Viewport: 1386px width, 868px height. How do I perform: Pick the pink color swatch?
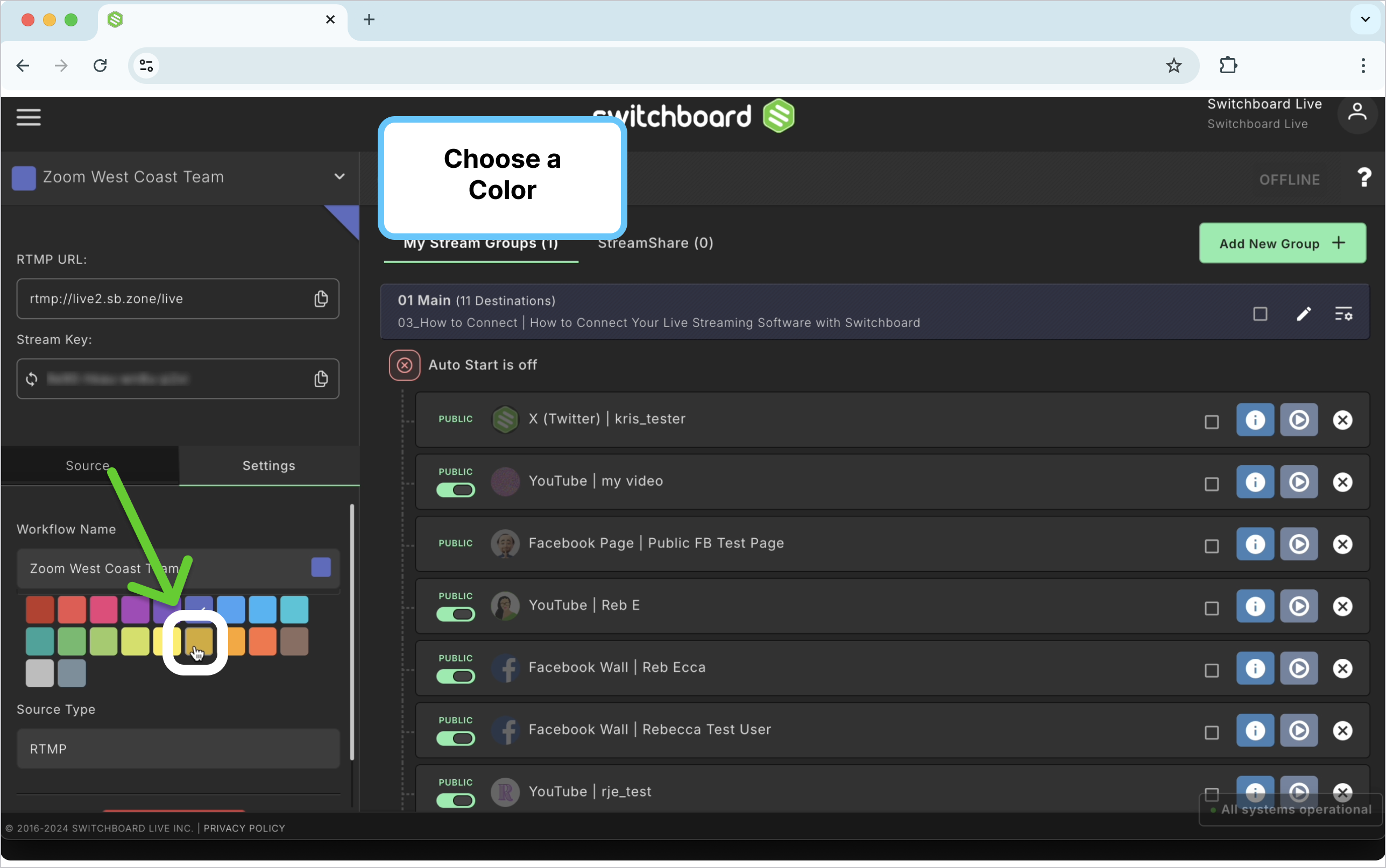(x=103, y=610)
